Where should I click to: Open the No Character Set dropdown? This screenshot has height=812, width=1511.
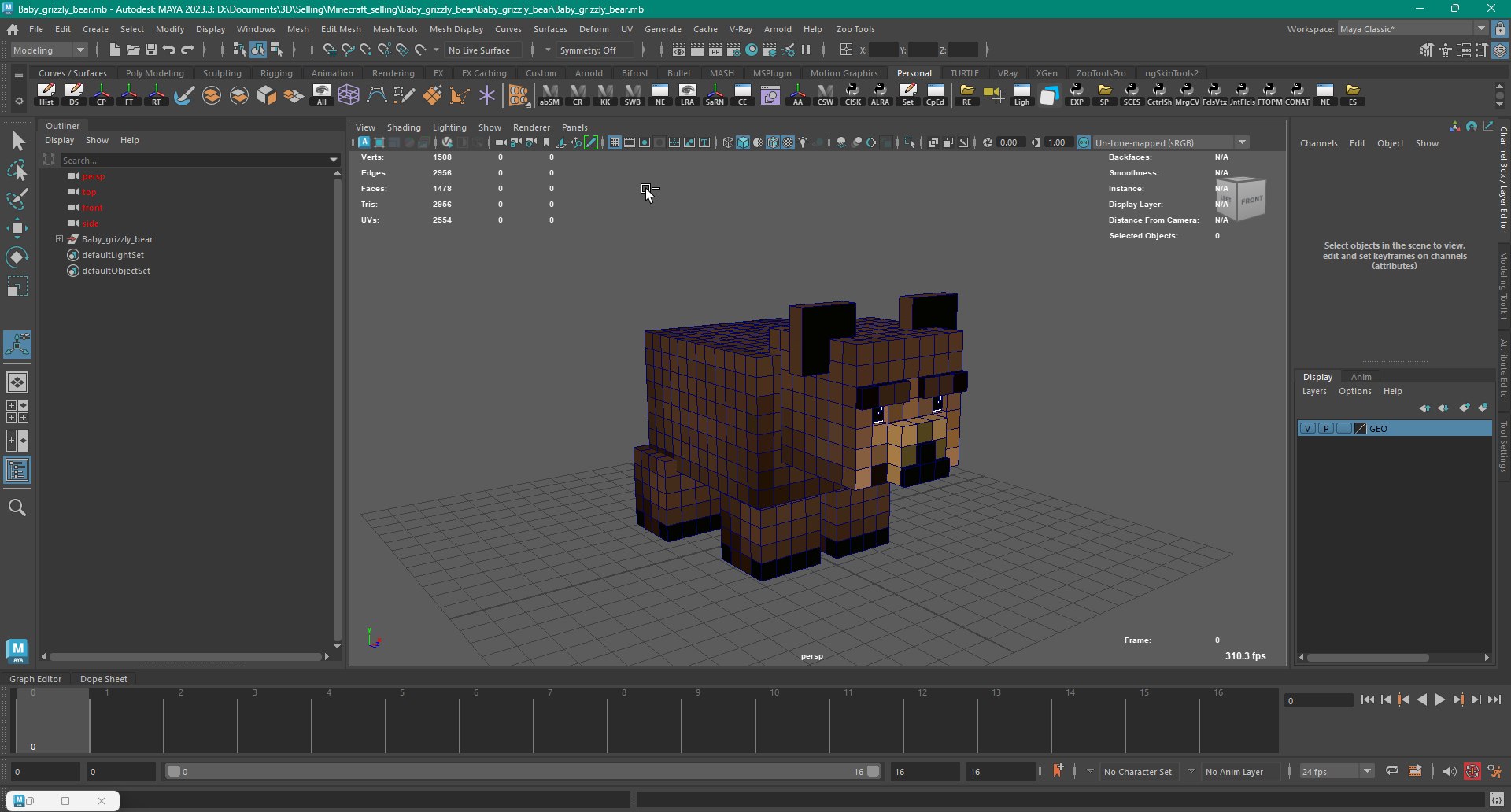[x=1137, y=771]
